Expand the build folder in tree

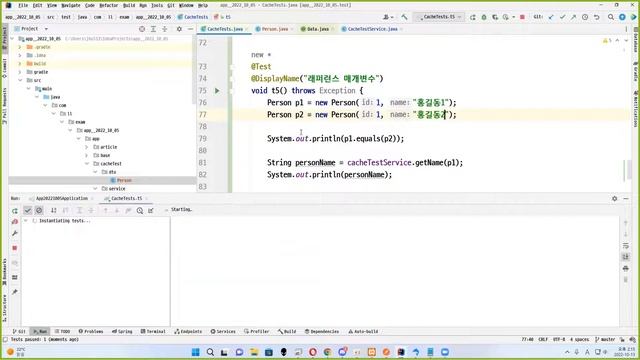point(19,64)
